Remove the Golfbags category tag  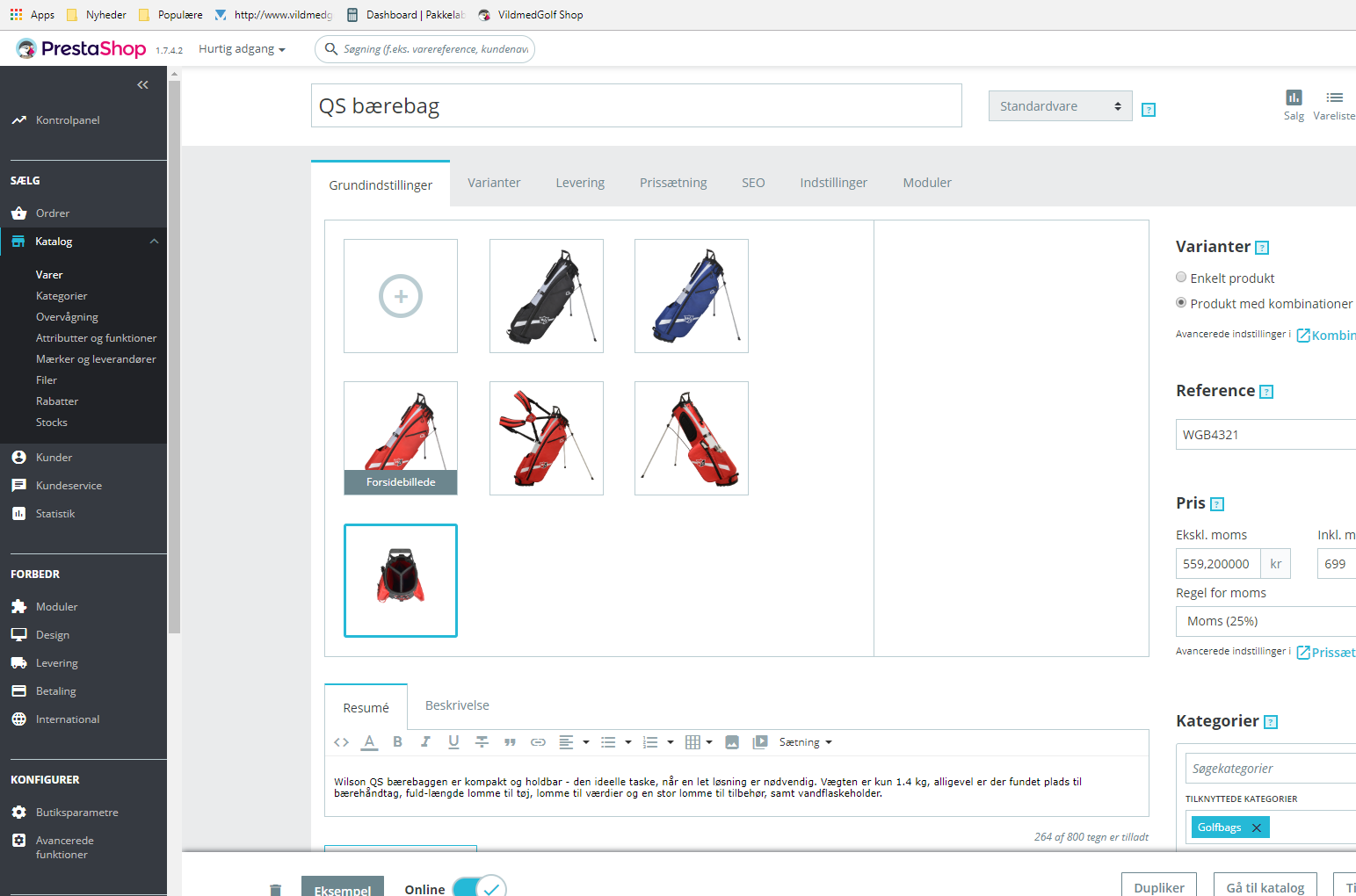pos(1257,827)
